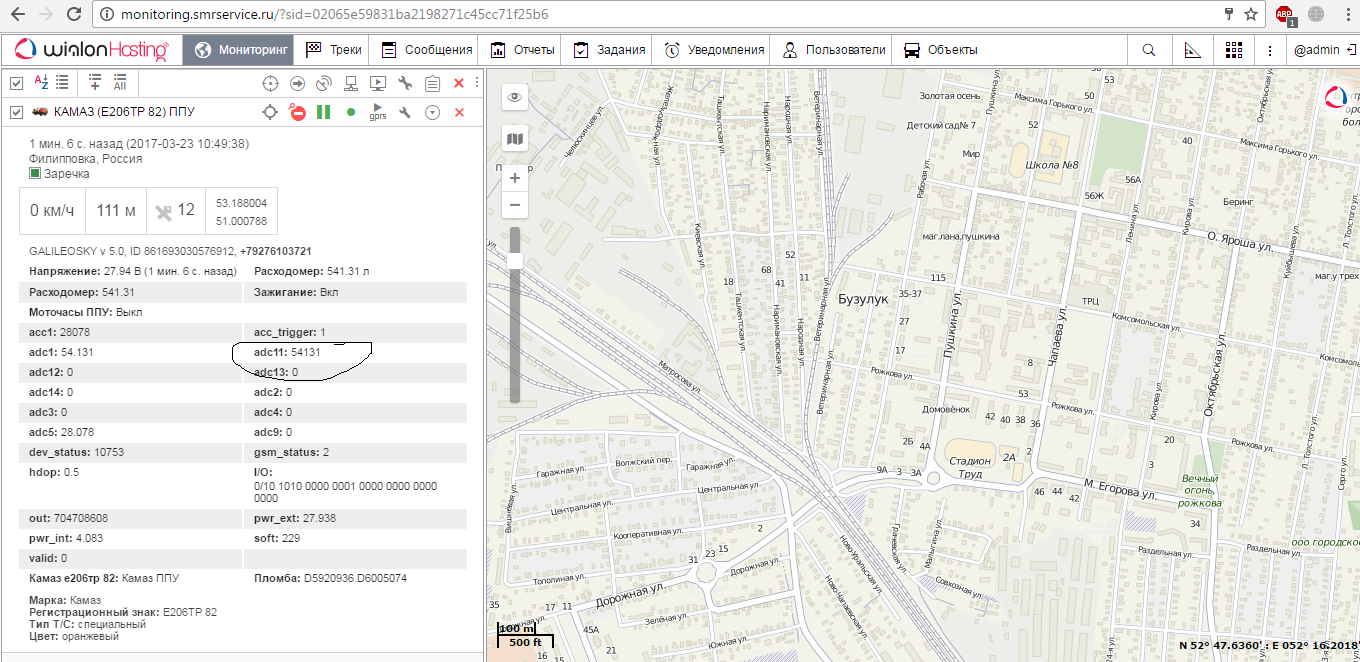This screenshot has width=1360, height=662.
Task: Open the map source selection menu
Action: [514, 139]
